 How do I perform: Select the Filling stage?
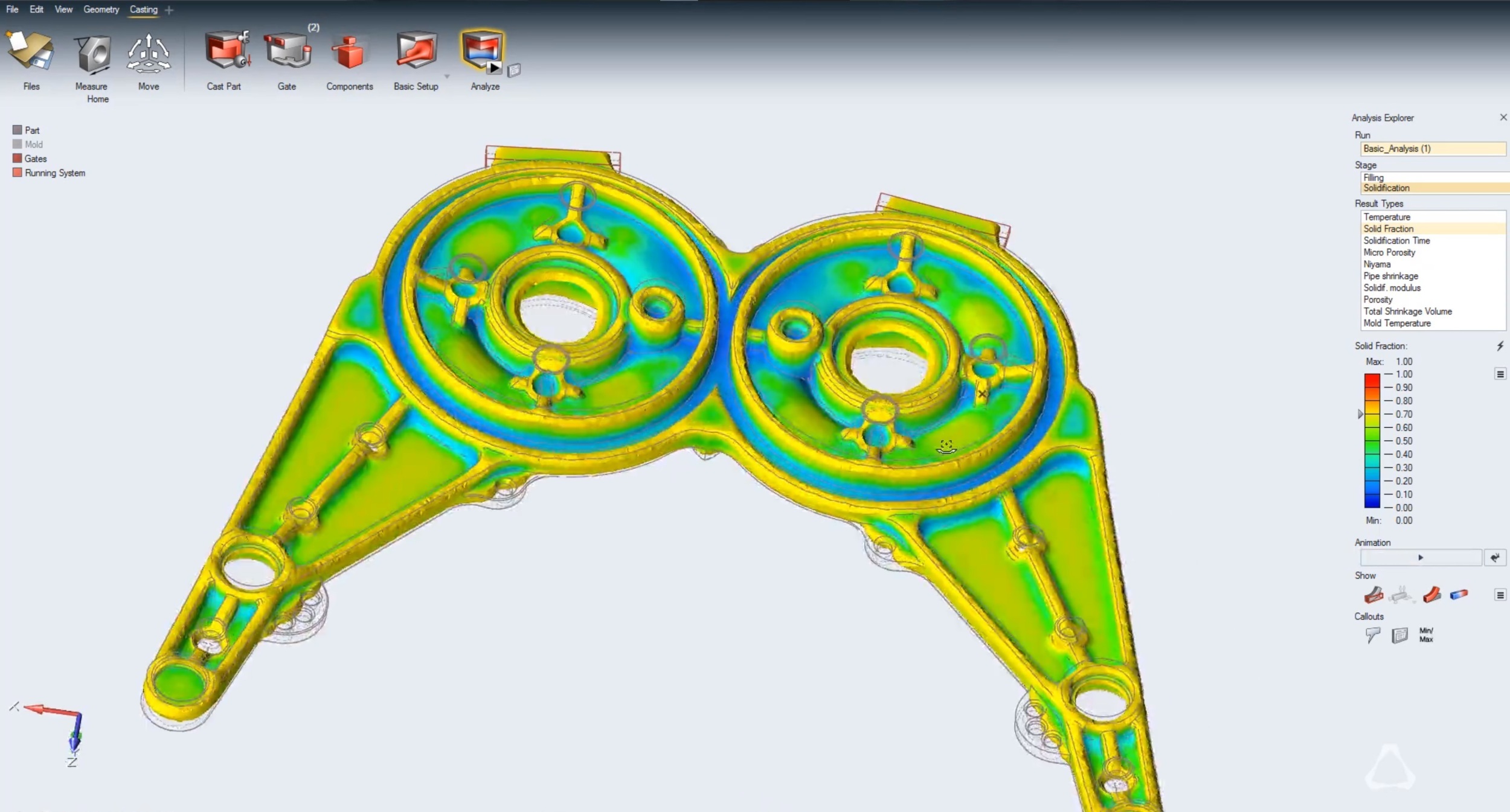click(1434, 177)
